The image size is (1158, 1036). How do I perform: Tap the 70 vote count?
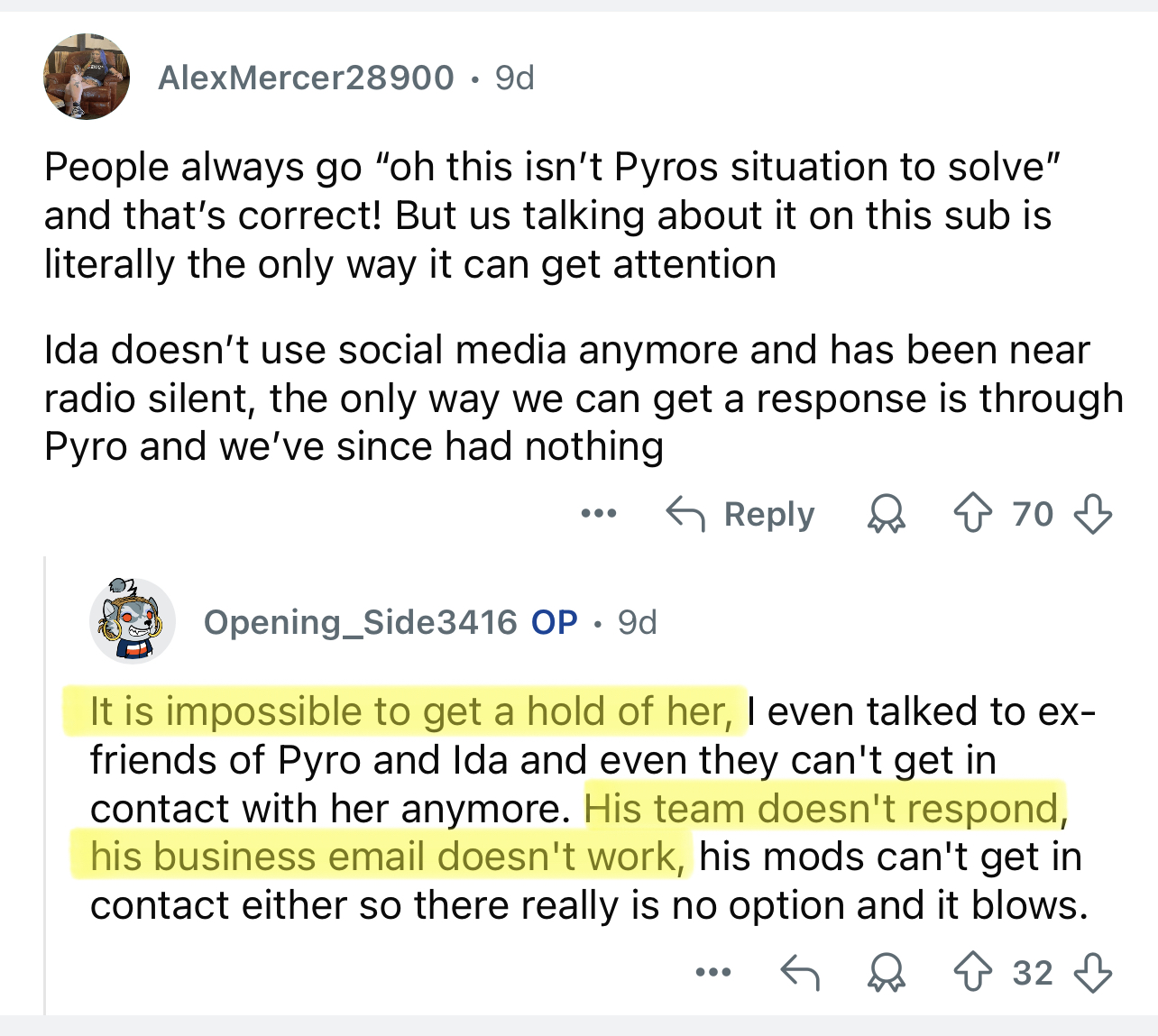tap(1033, 514)
